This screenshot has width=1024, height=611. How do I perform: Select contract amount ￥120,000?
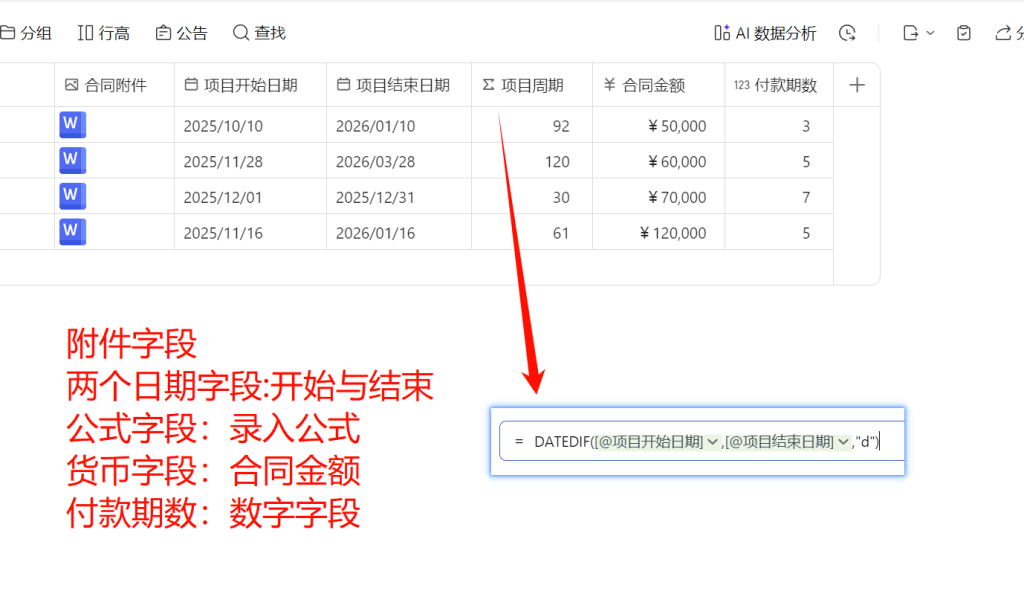(x=658, y=232)
